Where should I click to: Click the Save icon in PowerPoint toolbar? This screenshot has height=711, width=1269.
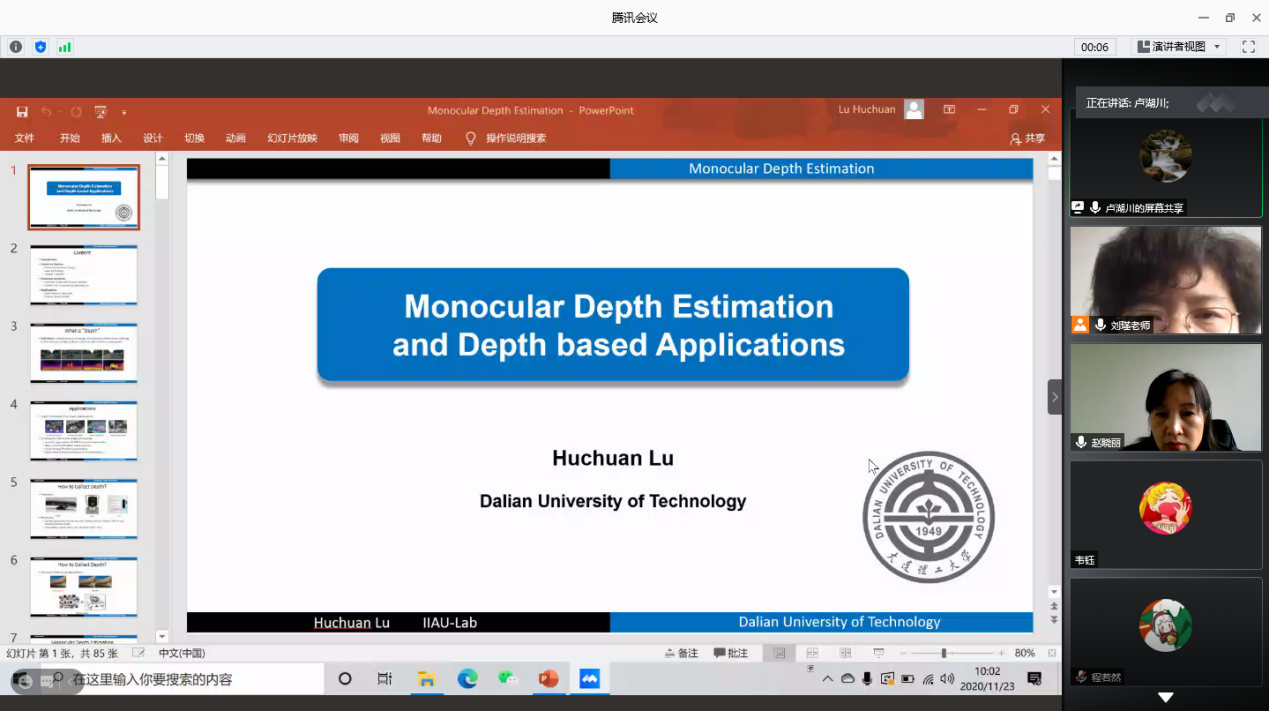point(22,112)
